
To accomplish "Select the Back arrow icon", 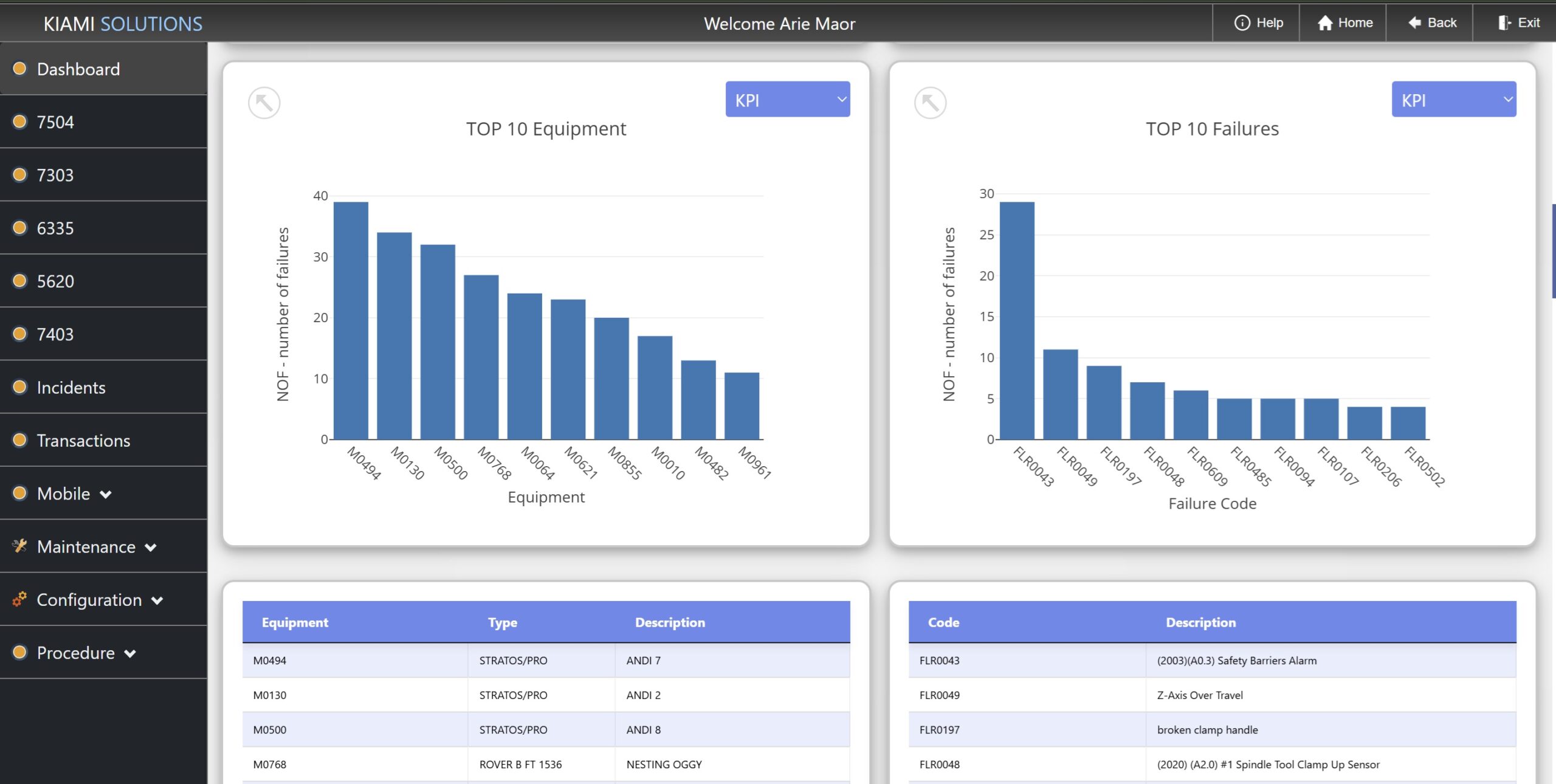I will click(1414, 23).
